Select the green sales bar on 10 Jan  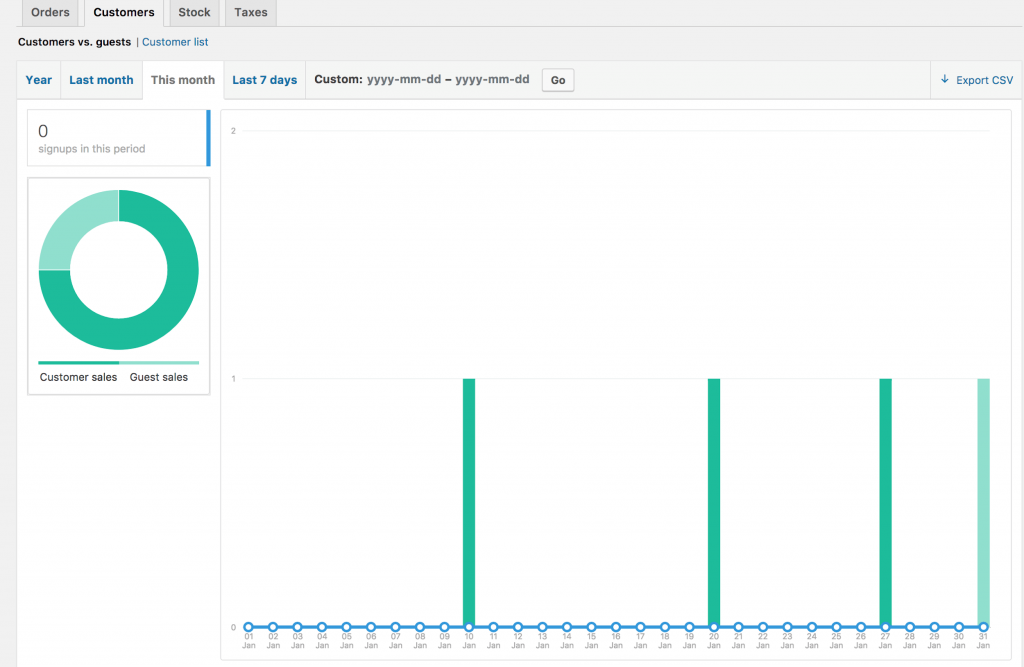[469, 500]
